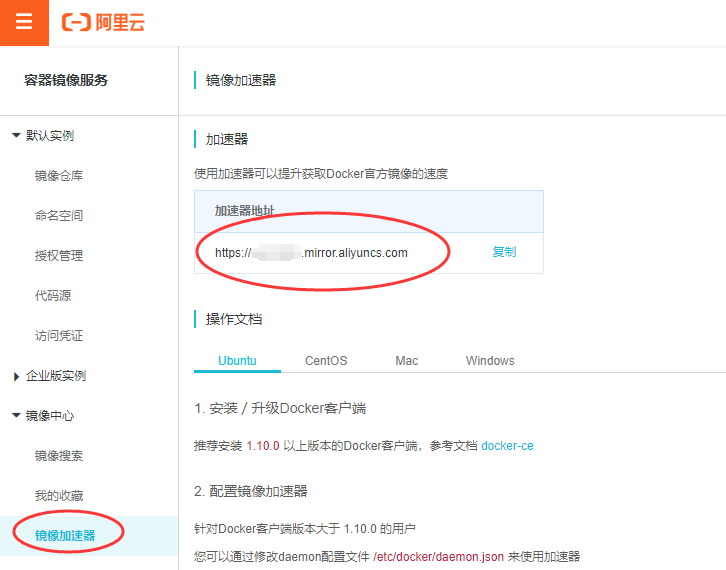Click the red 1.10.0 version text
Image resolution: width=726 pixels, height=570 pixels.
(x=263, y=446)
